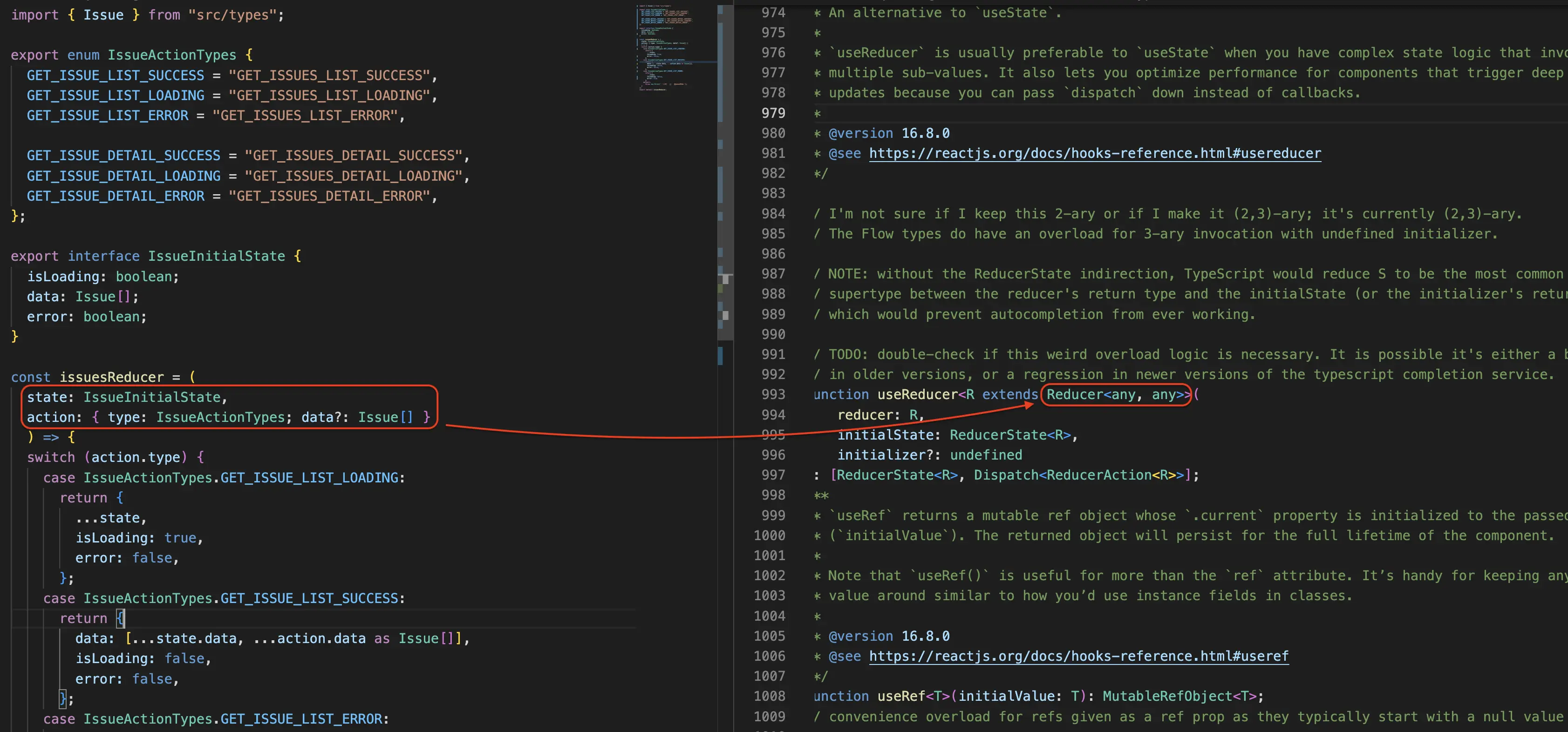Click the minimap code preview thumbnail
The height and width of the screenshot is (732, 1568).
665,46
